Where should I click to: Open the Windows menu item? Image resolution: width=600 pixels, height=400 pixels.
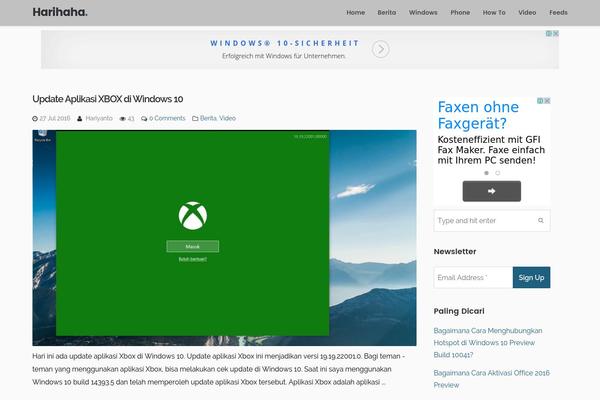coord(423,13)
